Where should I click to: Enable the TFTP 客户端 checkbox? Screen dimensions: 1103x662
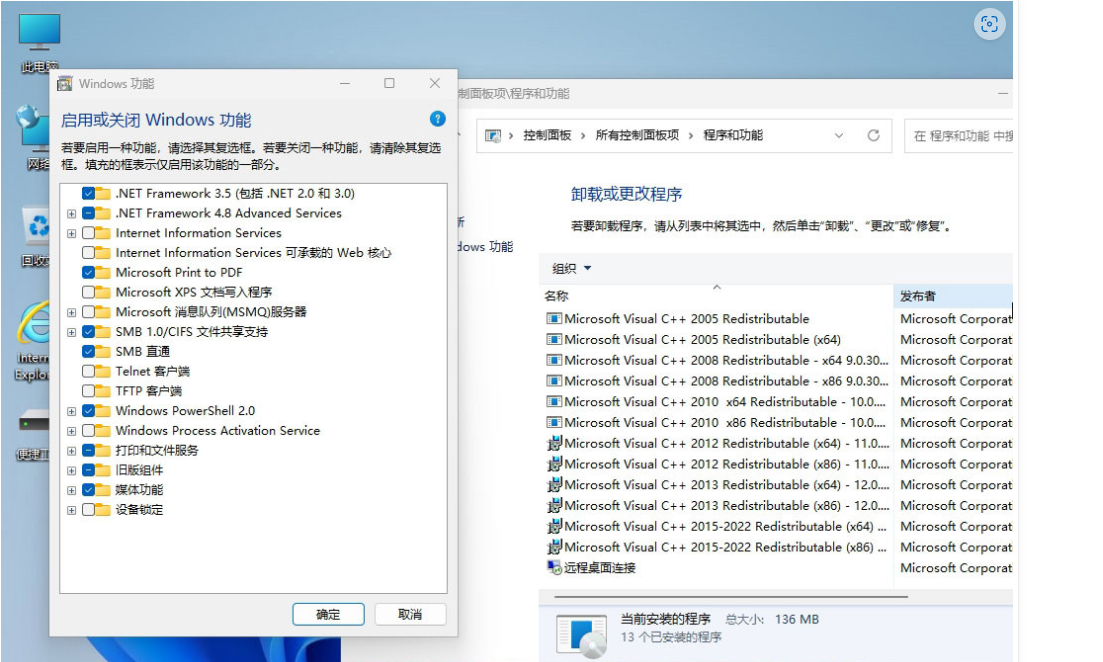coord(88,391)
